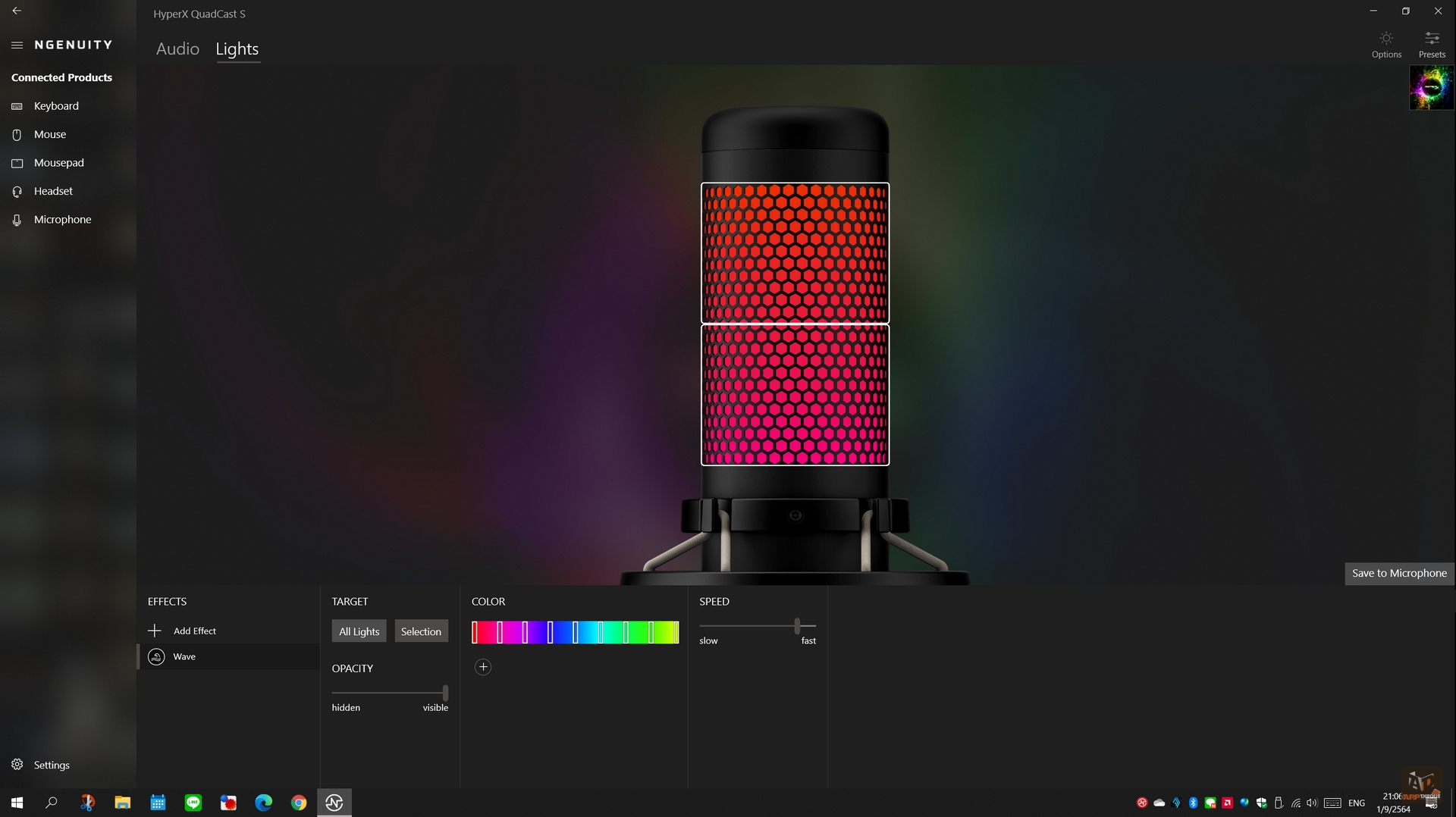This screenshot has width=1456, height=817.
Task: Go back using the arrow icon
Action: tap(17, 11)
